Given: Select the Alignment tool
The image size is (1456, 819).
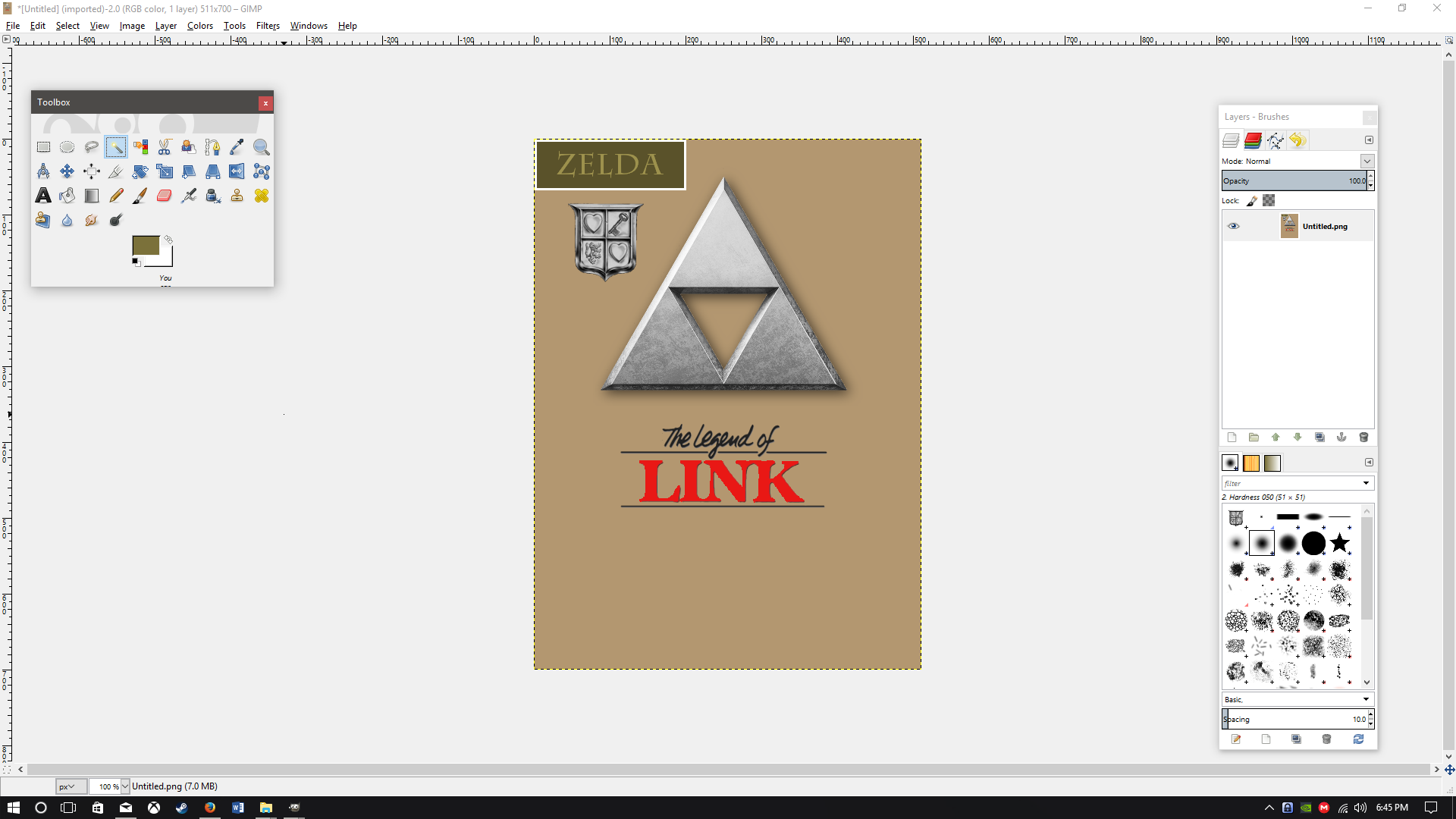Looking at the screenshot, I should 92,171.
